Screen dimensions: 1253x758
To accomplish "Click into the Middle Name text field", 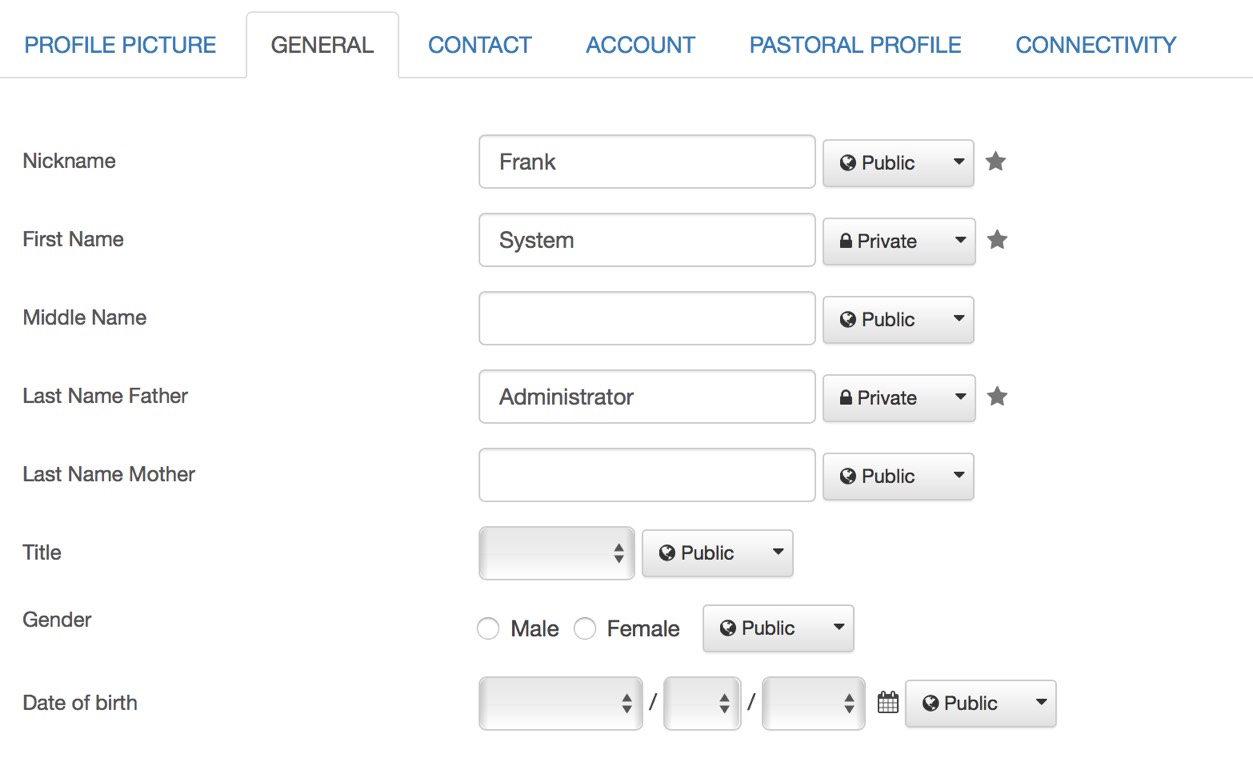I will [x=647, y=318].
